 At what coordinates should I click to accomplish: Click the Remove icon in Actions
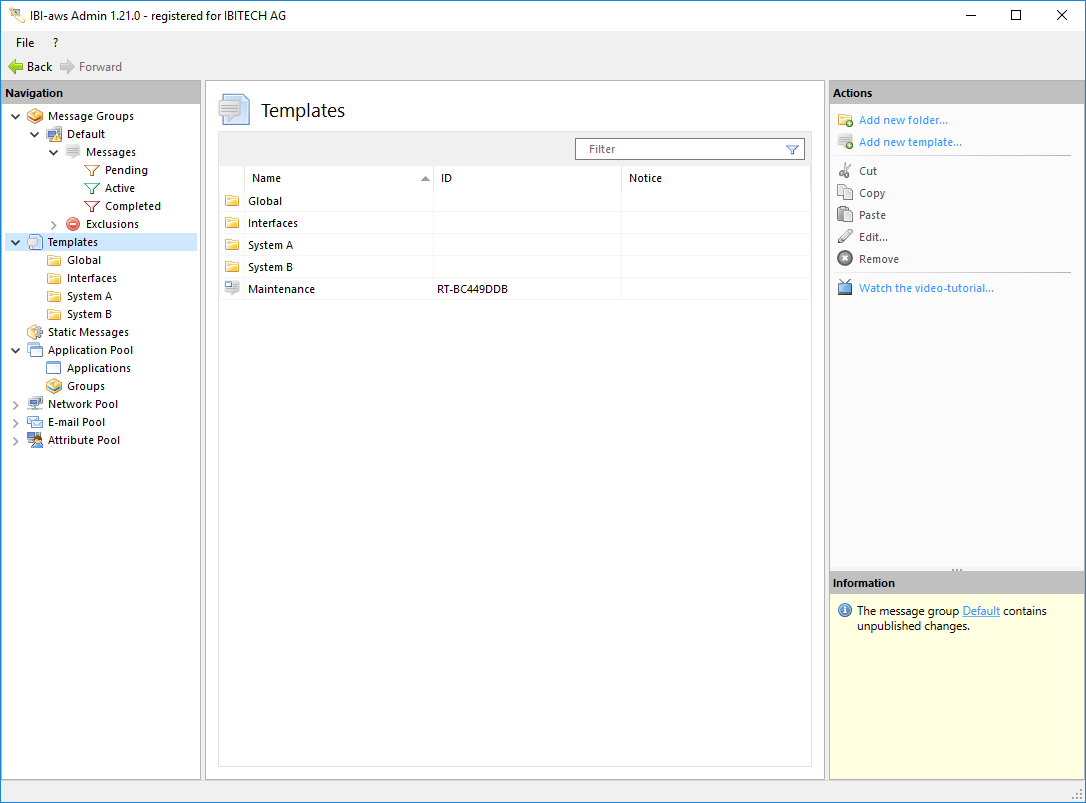(845, 259)
